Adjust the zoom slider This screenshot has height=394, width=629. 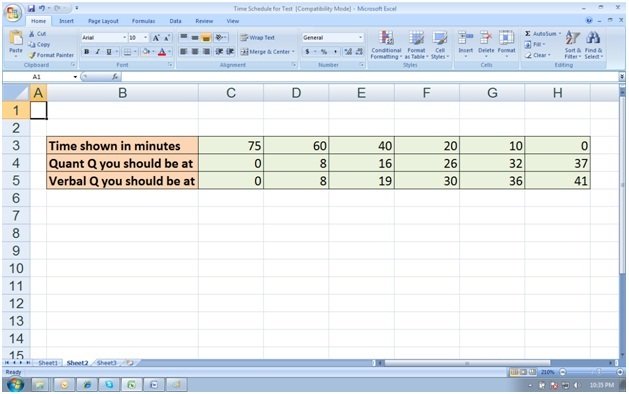598,372
